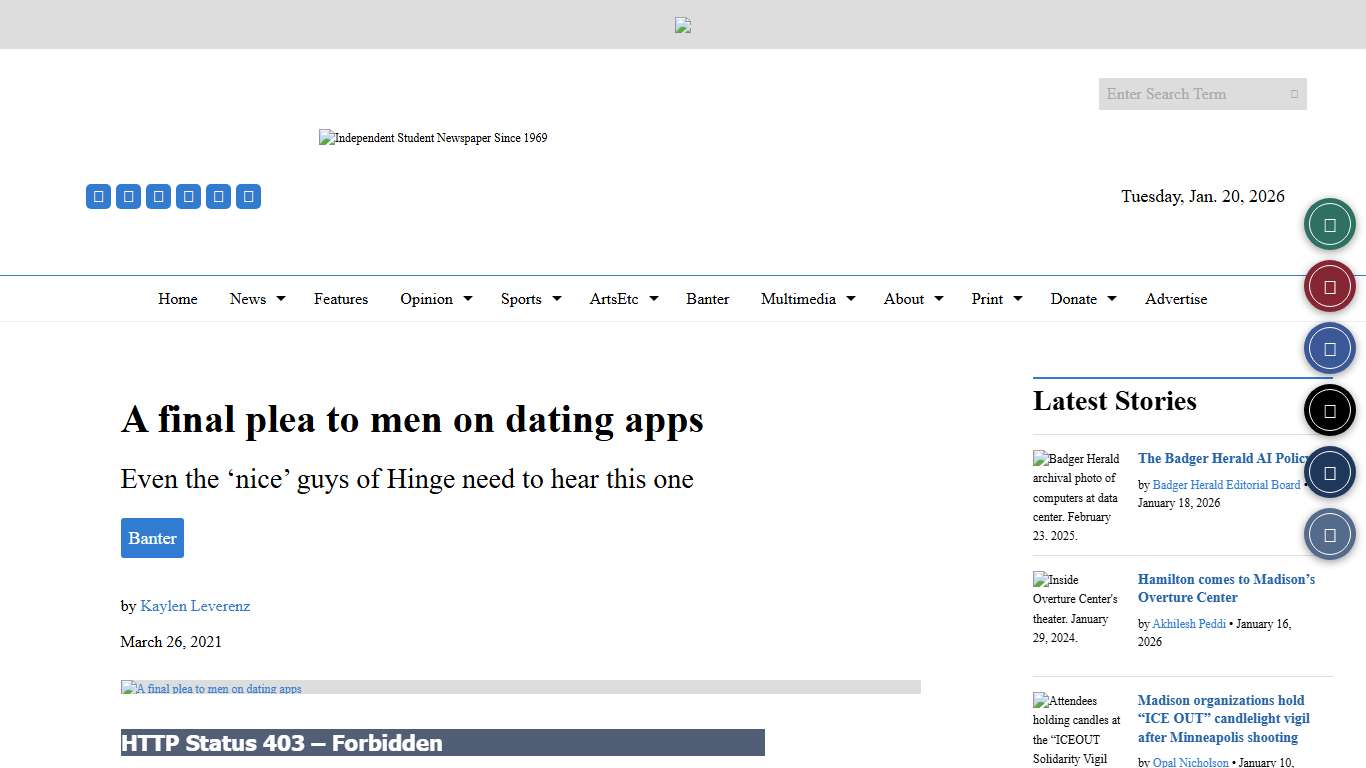Click the green circular share icon on the right edge
Viewport: 1366px width, 768px height.
coord(1329,223)
